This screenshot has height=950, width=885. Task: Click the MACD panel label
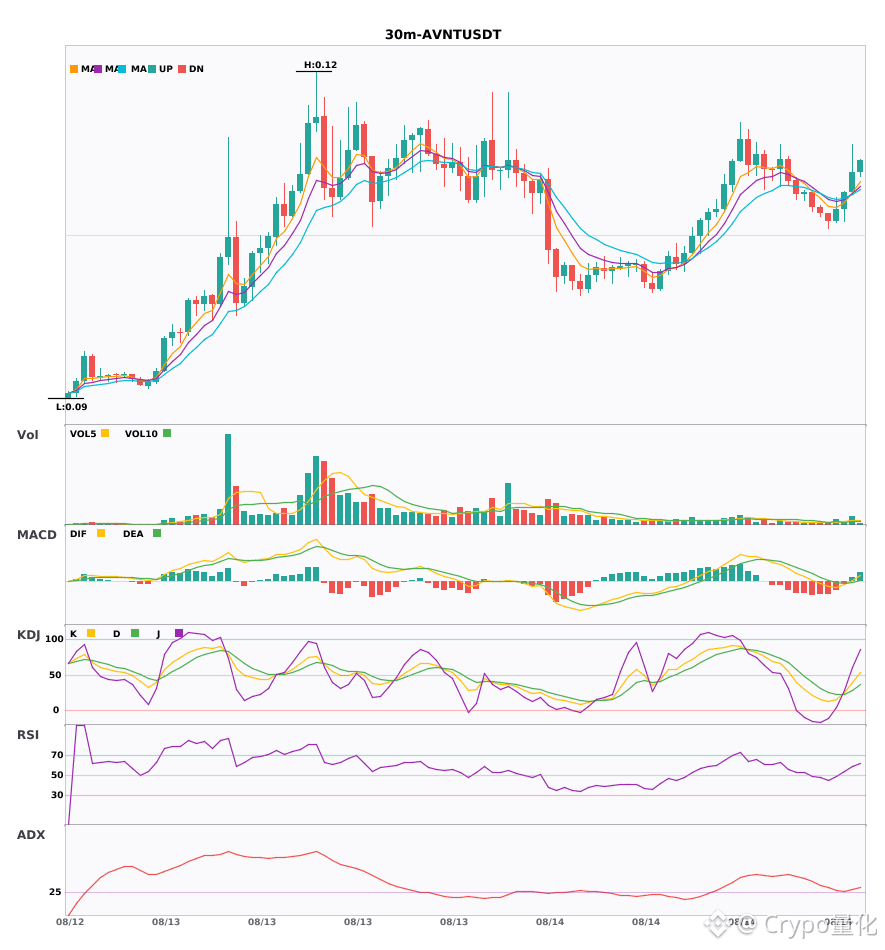[36, 535]
